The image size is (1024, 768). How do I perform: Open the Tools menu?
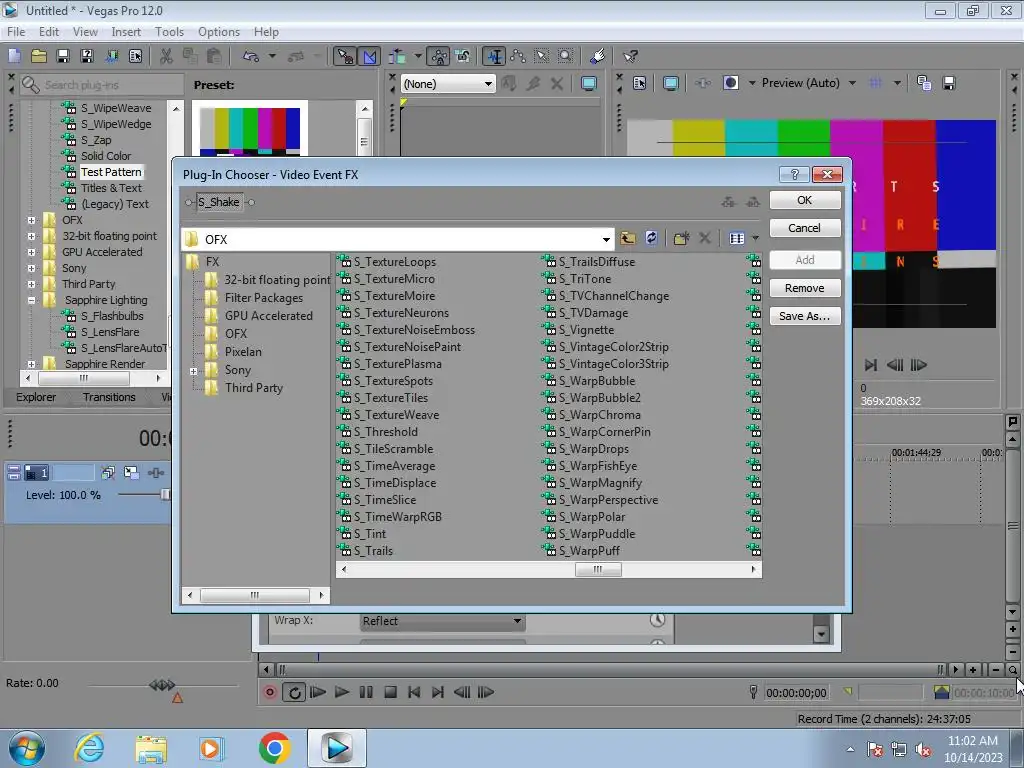(x=169, y=31)
